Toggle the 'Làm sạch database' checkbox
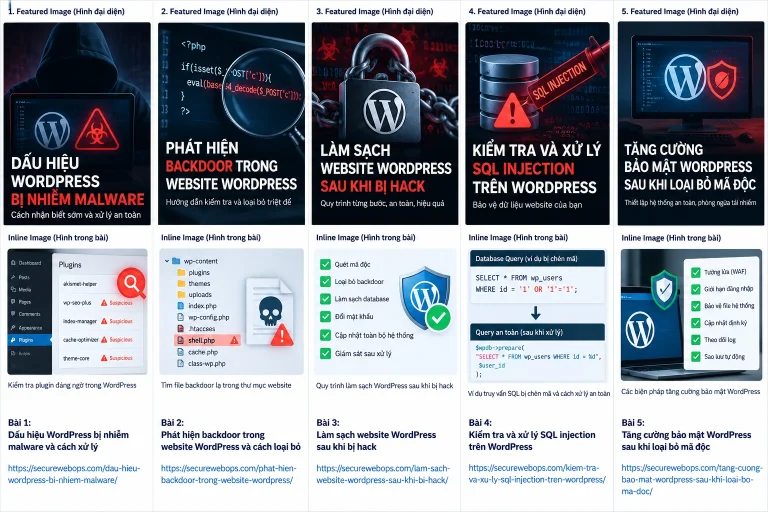The height and width of the screenshot is (512, 768). click(325, 299)
